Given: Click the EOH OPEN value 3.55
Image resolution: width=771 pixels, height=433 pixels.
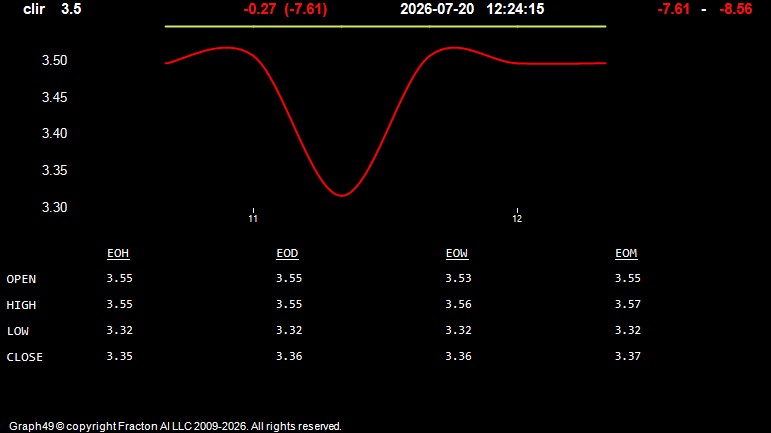Looking at the screenshot, I should (x=119, y=278).
